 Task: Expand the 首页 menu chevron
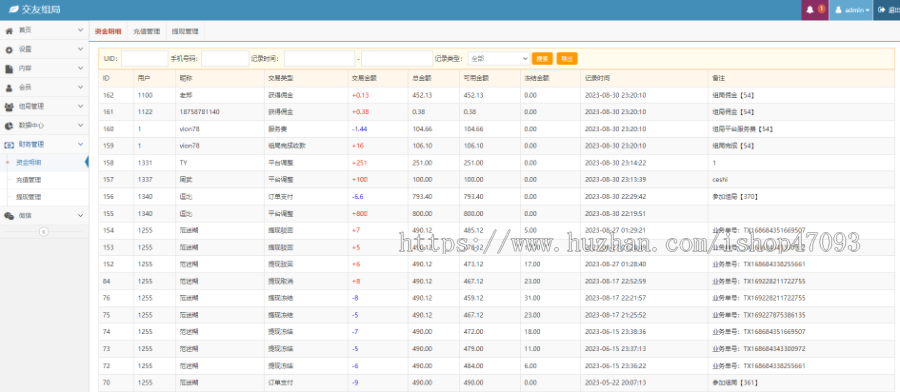[x=80, y=30]
